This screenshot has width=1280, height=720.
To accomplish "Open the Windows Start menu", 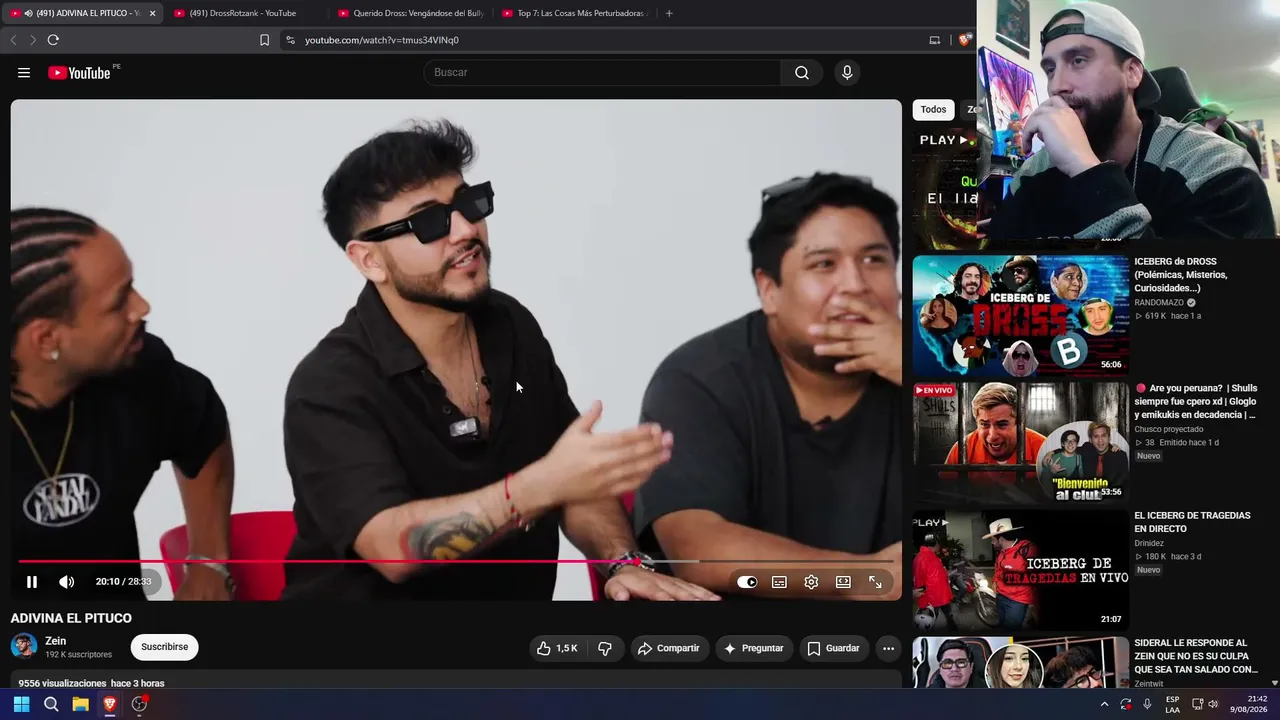I will pos(21,704).
